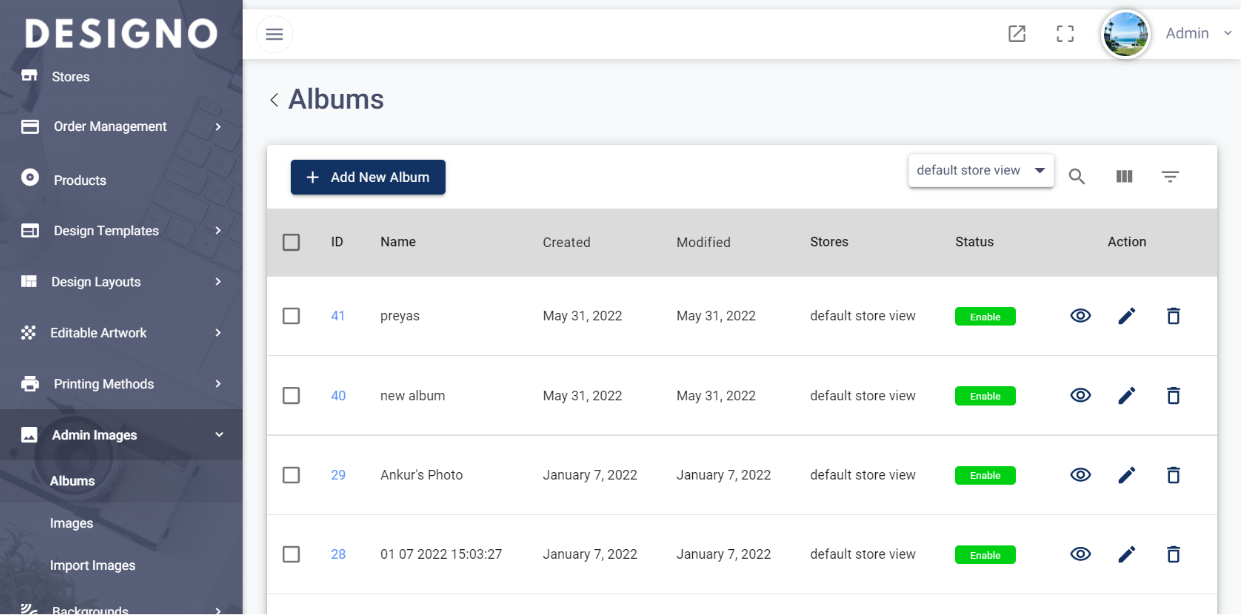Delete the new album row via trash icon
The height and width of the screenshot is (615, 1241).
pos(1174,396)
